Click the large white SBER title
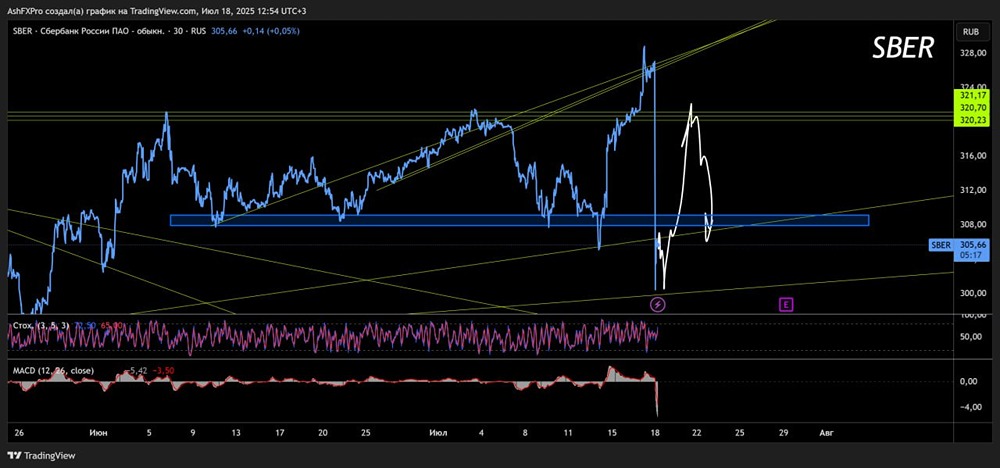Screen dimensions: 1000x468 [x=902, y=48]
